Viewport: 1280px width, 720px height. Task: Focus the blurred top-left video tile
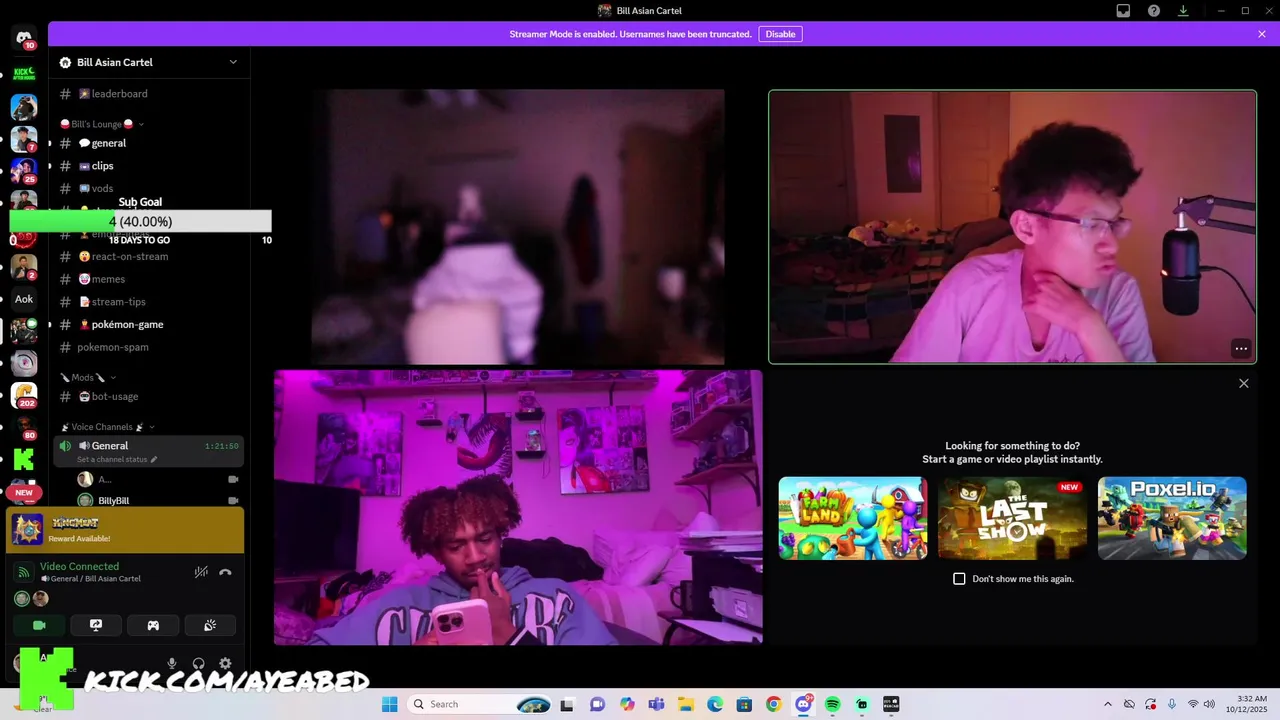click(518, 227)
